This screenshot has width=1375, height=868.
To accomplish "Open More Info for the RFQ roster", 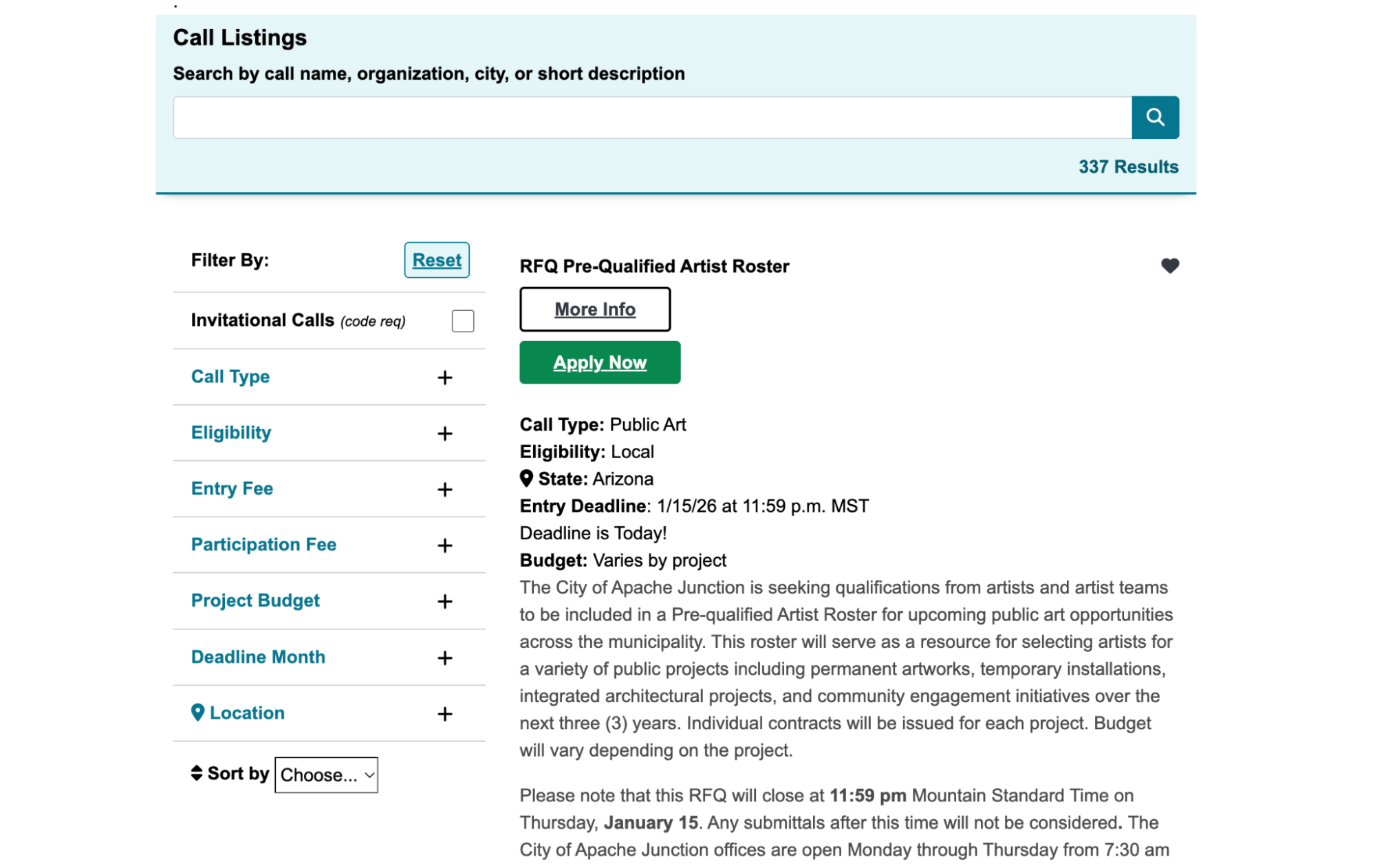I will click(594, 310).
